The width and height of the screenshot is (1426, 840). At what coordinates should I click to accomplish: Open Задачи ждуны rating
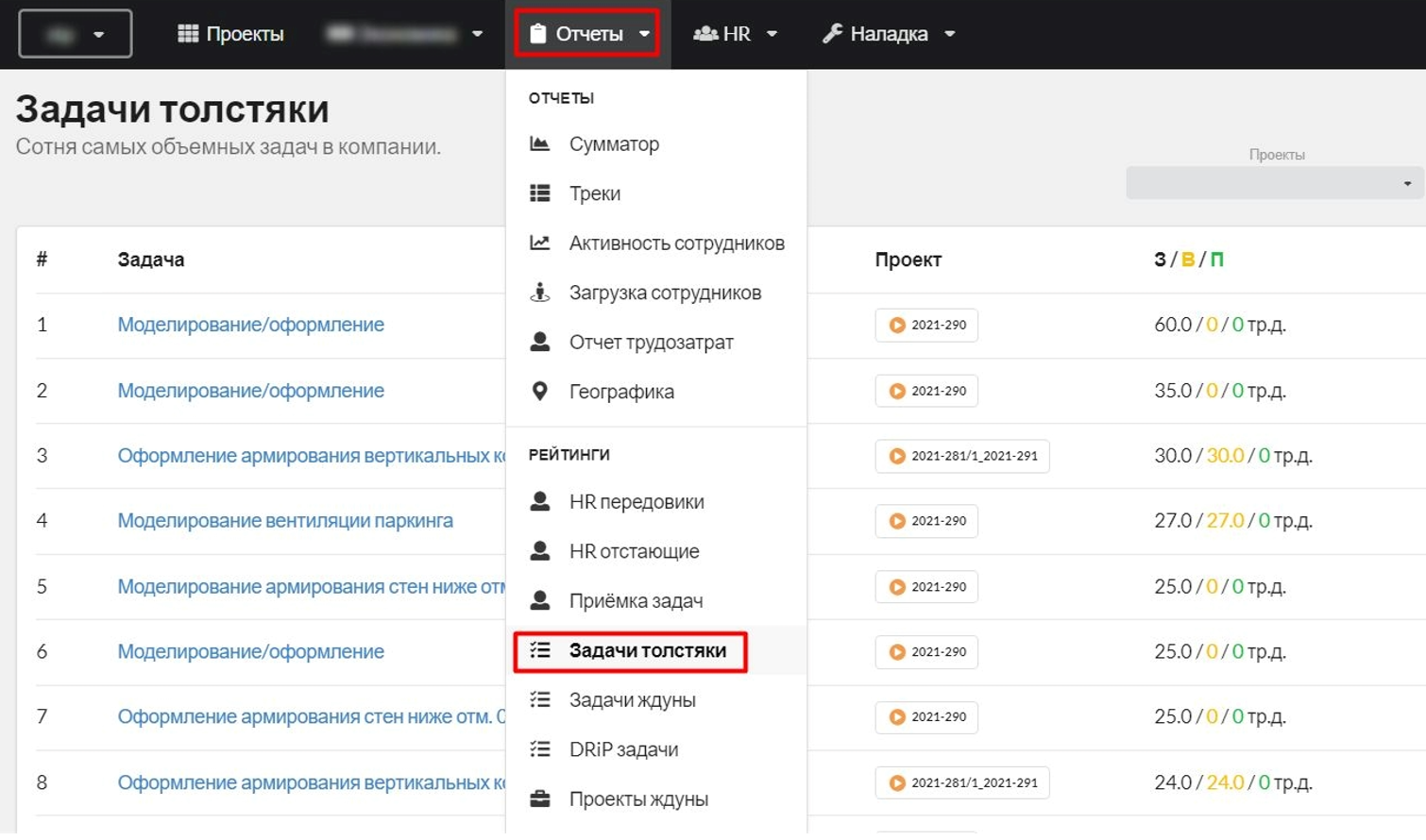tap(656, 700)
